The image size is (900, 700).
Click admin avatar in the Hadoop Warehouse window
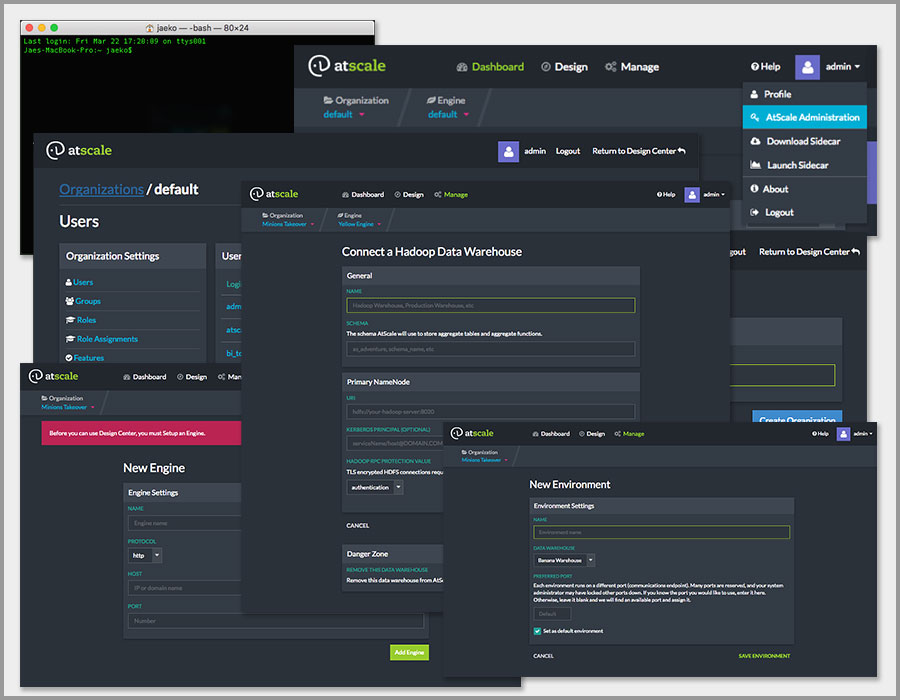[x=692, y=195]
